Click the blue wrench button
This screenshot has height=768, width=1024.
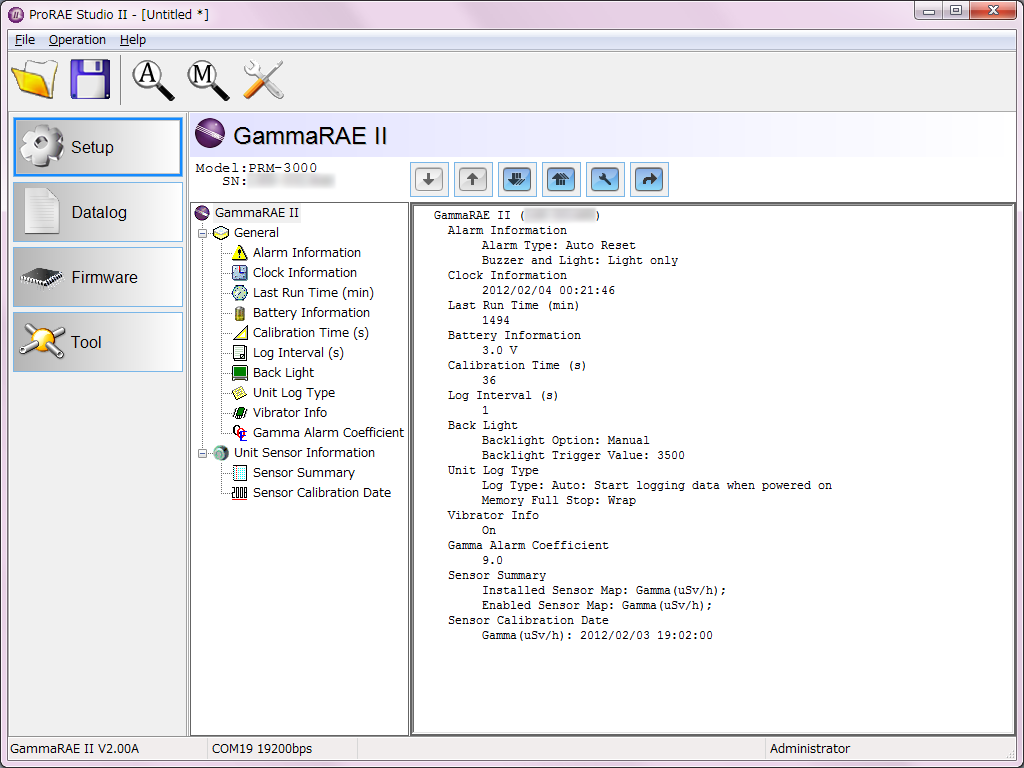[x=605, y=179]
